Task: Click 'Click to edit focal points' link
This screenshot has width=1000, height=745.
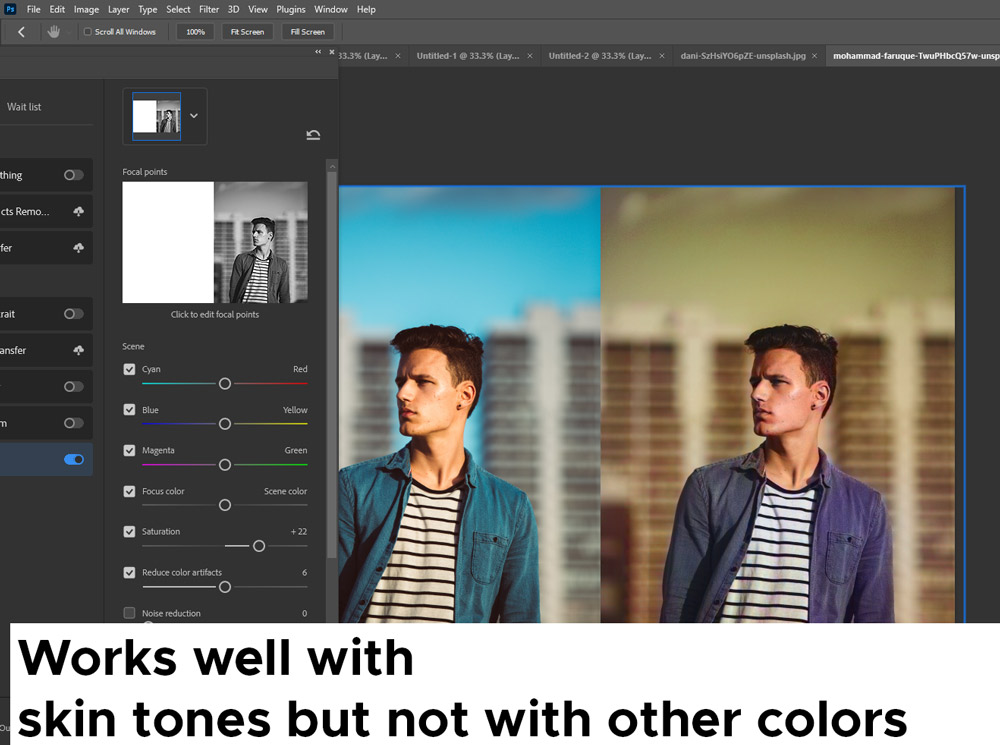Action: (x=215, y=314)
